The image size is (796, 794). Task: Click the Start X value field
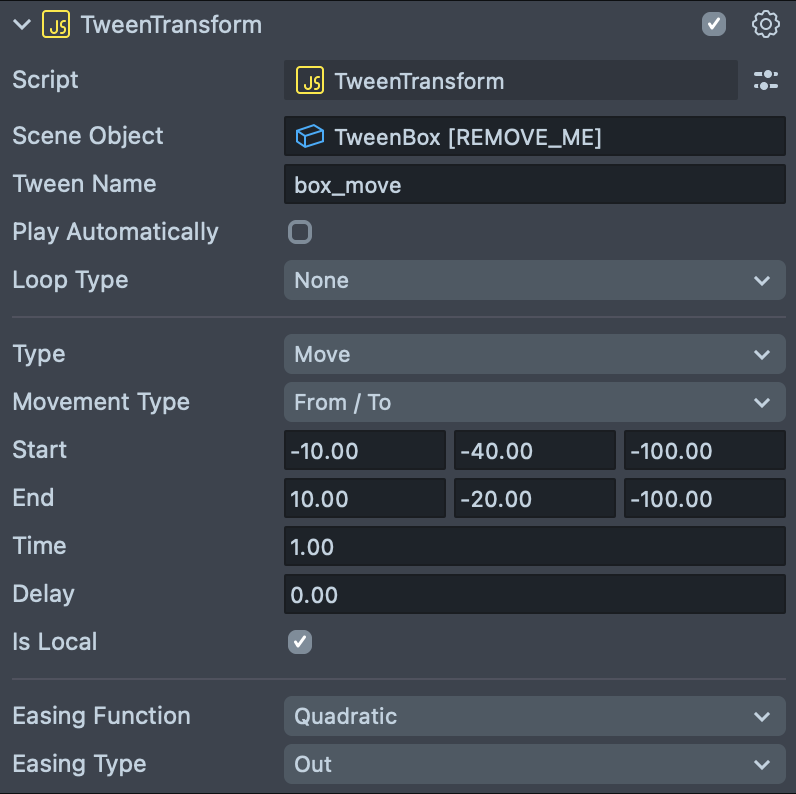coord(364,451)
